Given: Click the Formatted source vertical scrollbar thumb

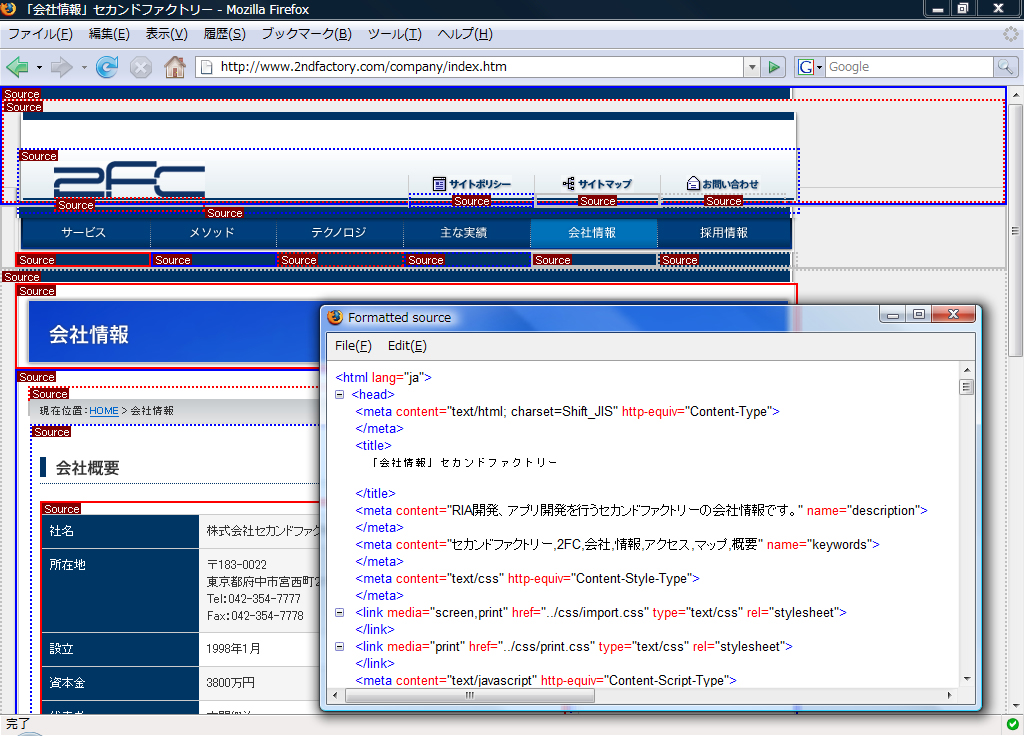Looking at the screenshot, I should pos(967,387).
